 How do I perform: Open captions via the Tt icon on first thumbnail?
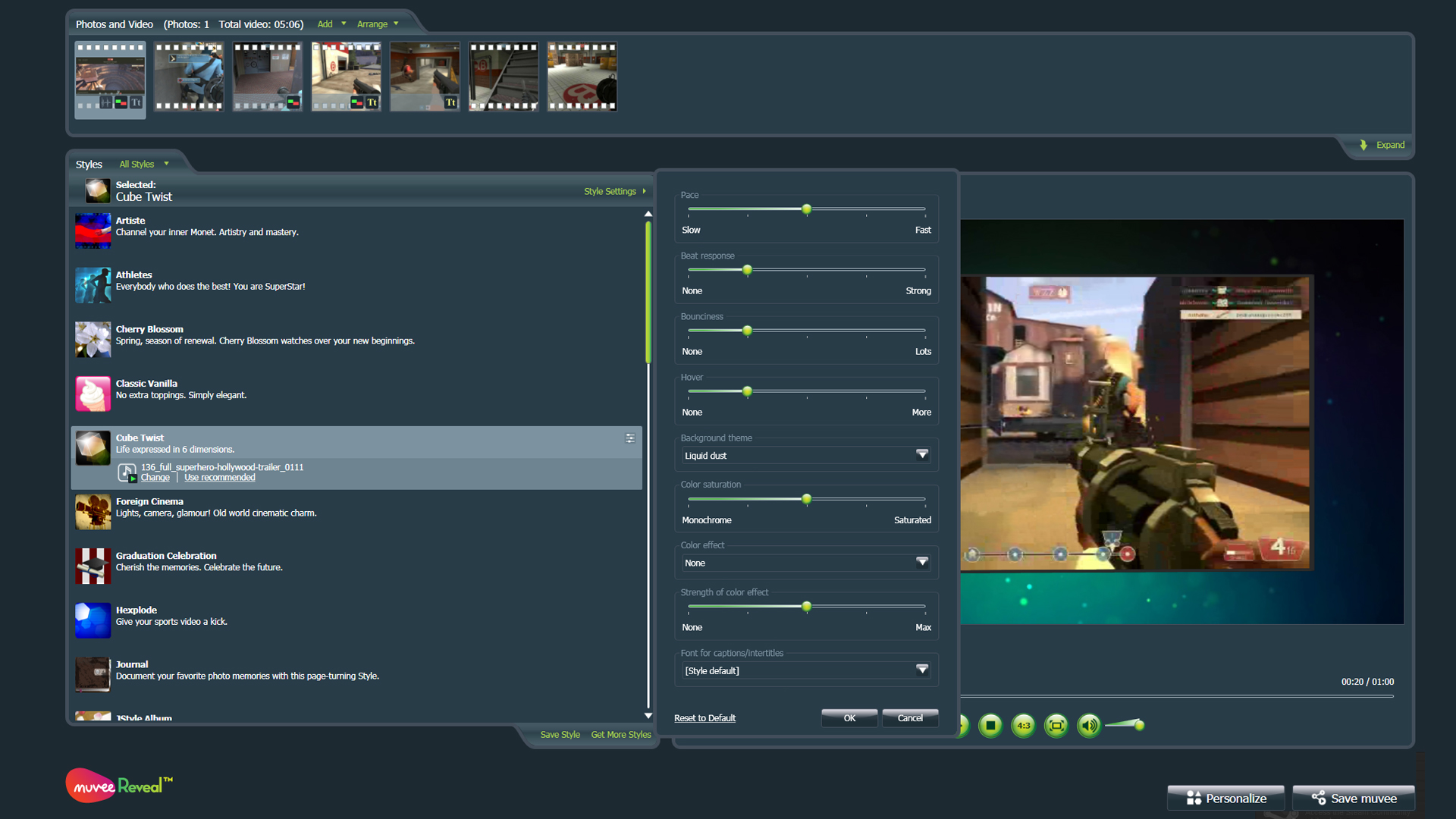click(x=135, y=102)
